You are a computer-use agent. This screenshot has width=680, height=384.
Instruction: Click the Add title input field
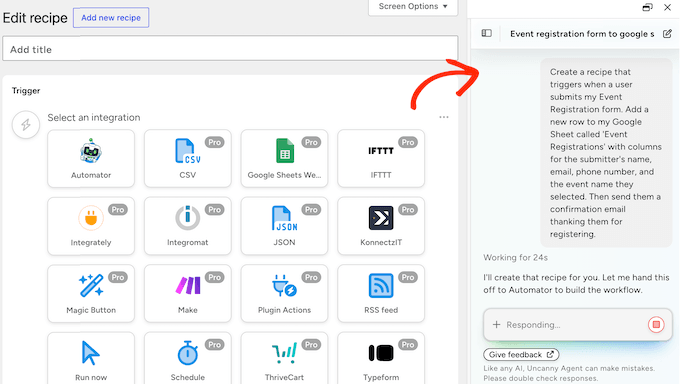pyautogui.click(x=230, y=49)
